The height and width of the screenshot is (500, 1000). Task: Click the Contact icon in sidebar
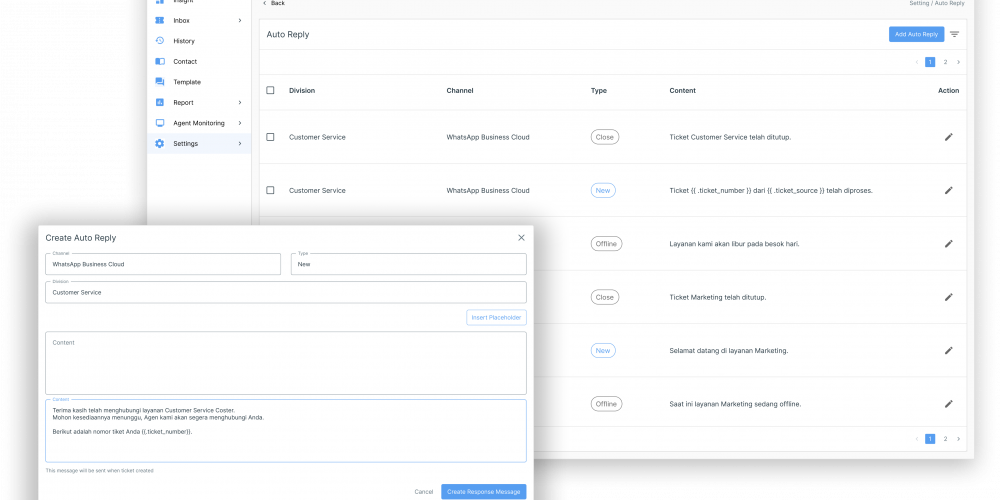pos(160,62)
